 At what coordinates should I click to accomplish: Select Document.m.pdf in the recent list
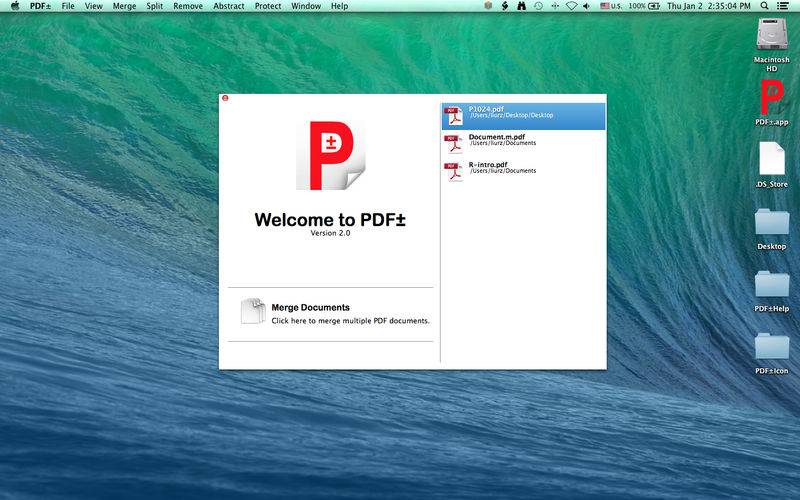click(x=523, y=144)
